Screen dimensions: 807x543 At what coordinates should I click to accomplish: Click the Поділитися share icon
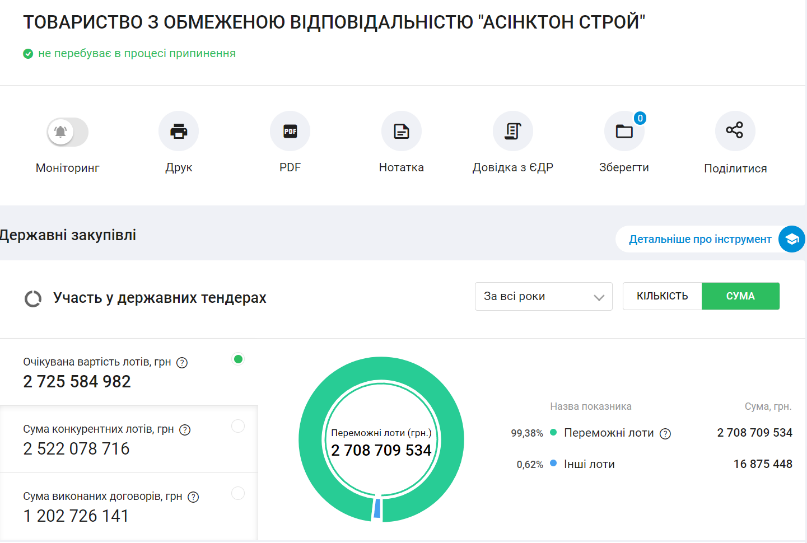tap(735, 131)
